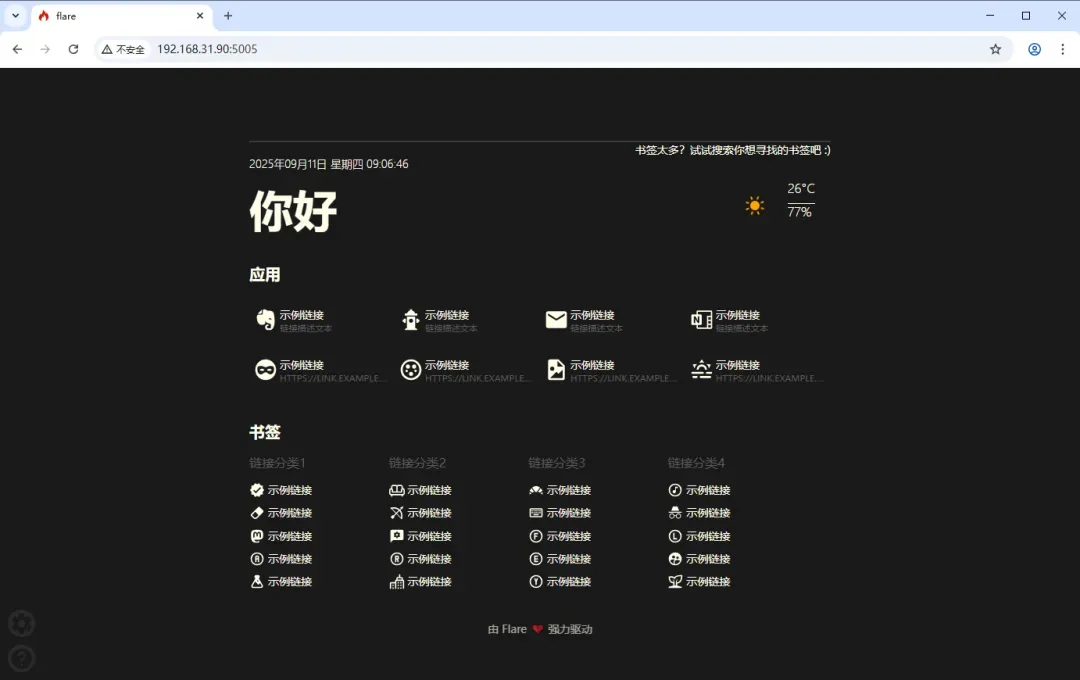The width and height of the screenshot is (1080, 680).
Task: Click the dimmed settings gear icon
Action: pos(22,624)
